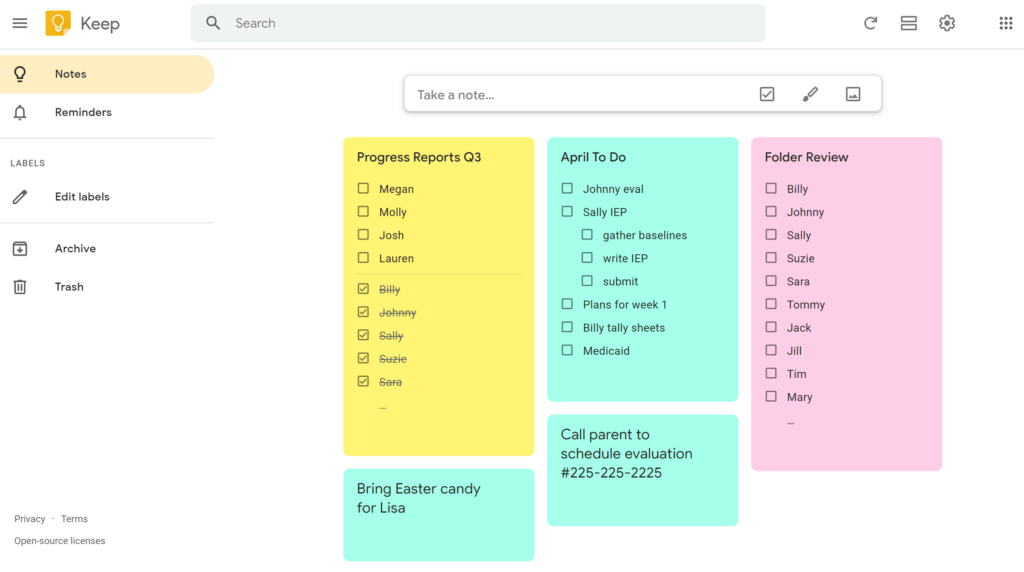This screenshot has width=1024, height=572.
Task: Click the refresh icon in header
Action: click(x=870, y=24)
